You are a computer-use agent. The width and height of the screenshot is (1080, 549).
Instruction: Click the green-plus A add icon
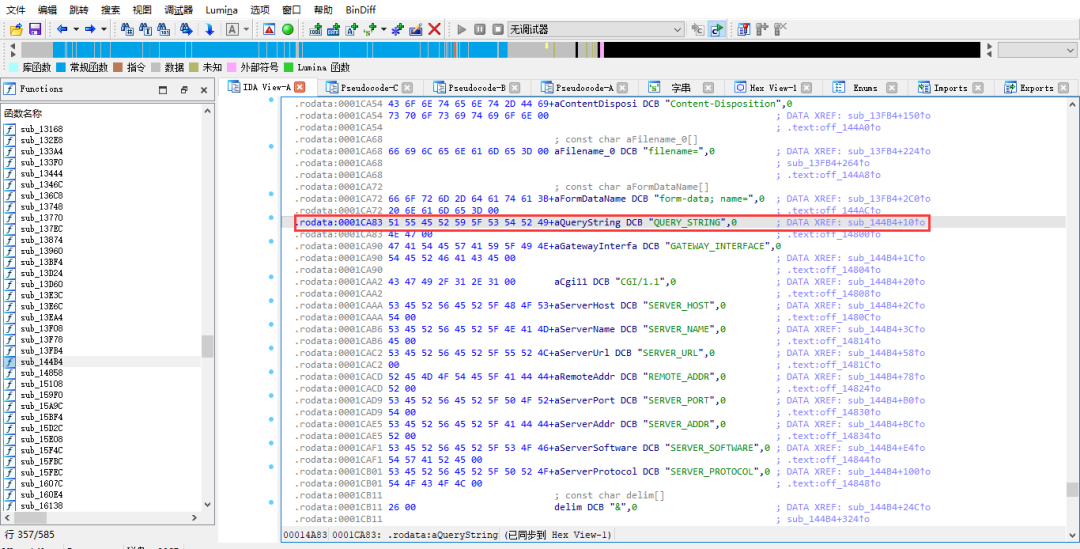[x=352, y=30]
